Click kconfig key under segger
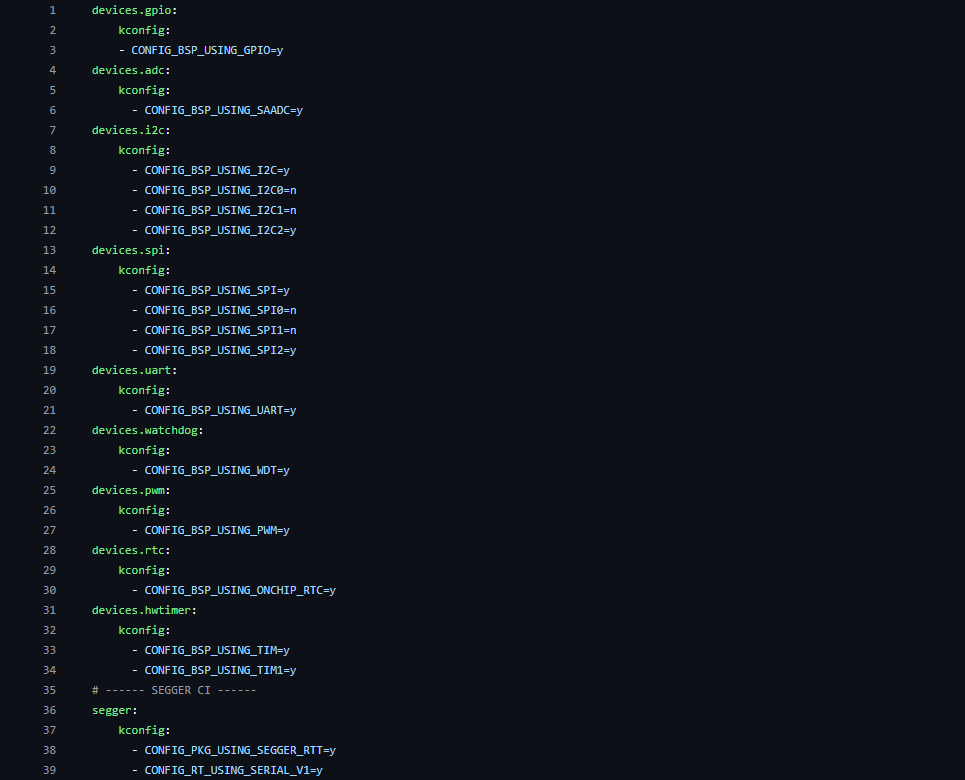 pyautogui.click(x=142, y=731)
